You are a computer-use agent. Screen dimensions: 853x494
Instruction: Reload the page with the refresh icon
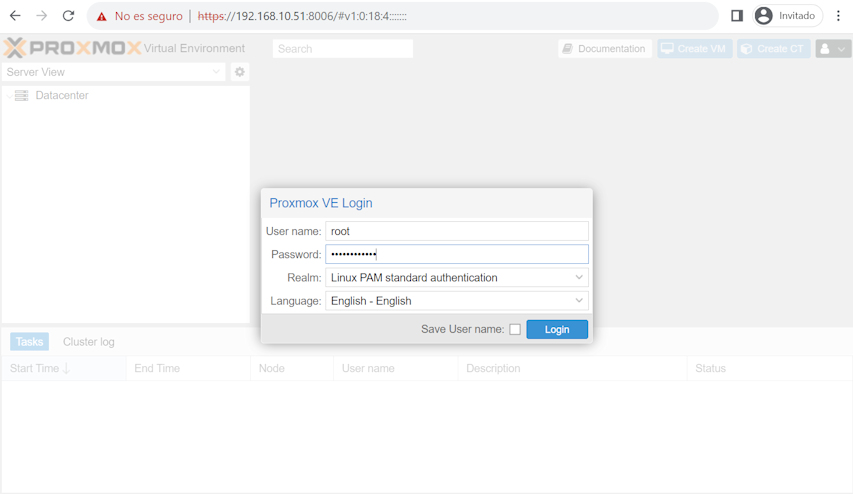68,16
